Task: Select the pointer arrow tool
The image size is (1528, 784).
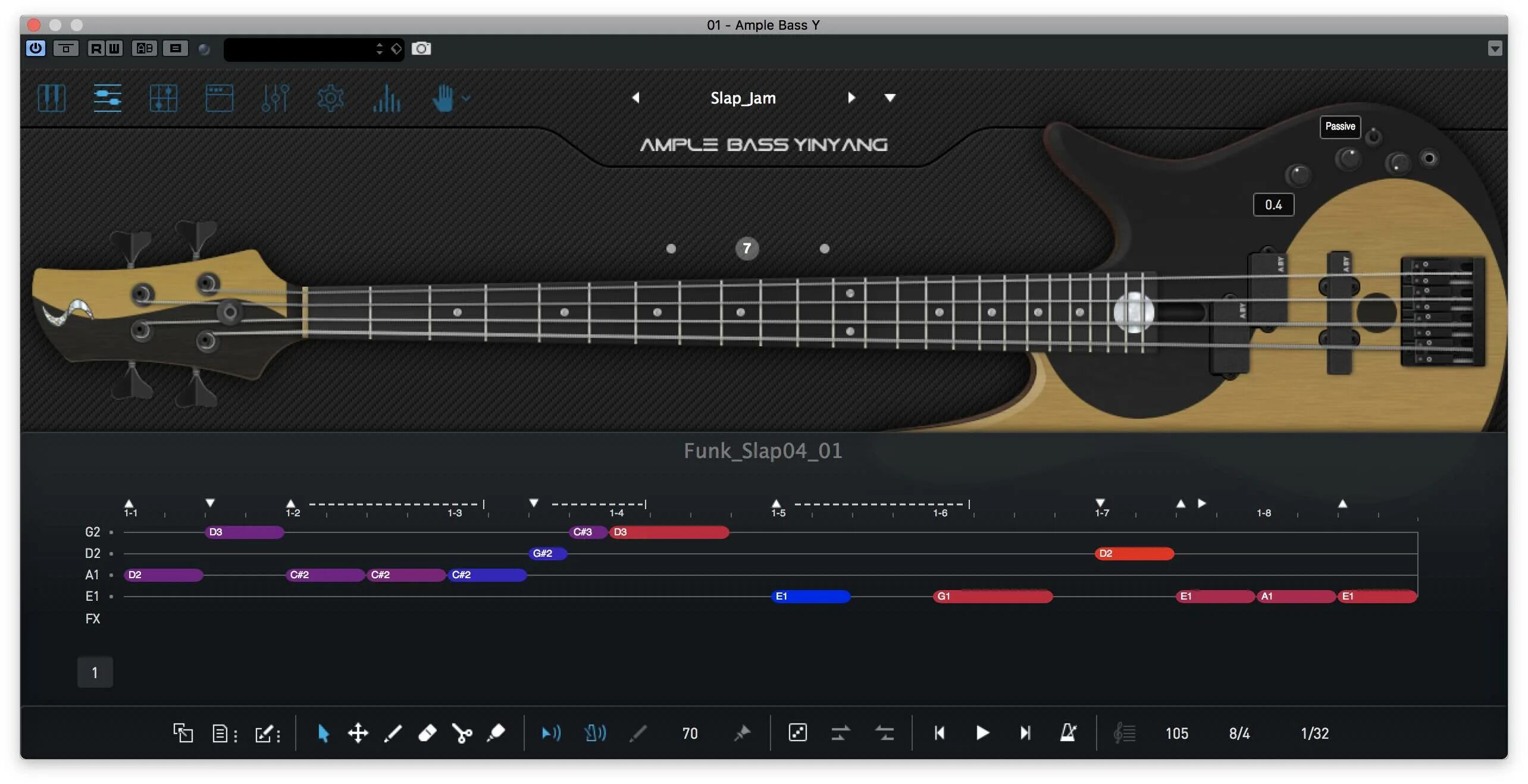Action: point(323,733)
